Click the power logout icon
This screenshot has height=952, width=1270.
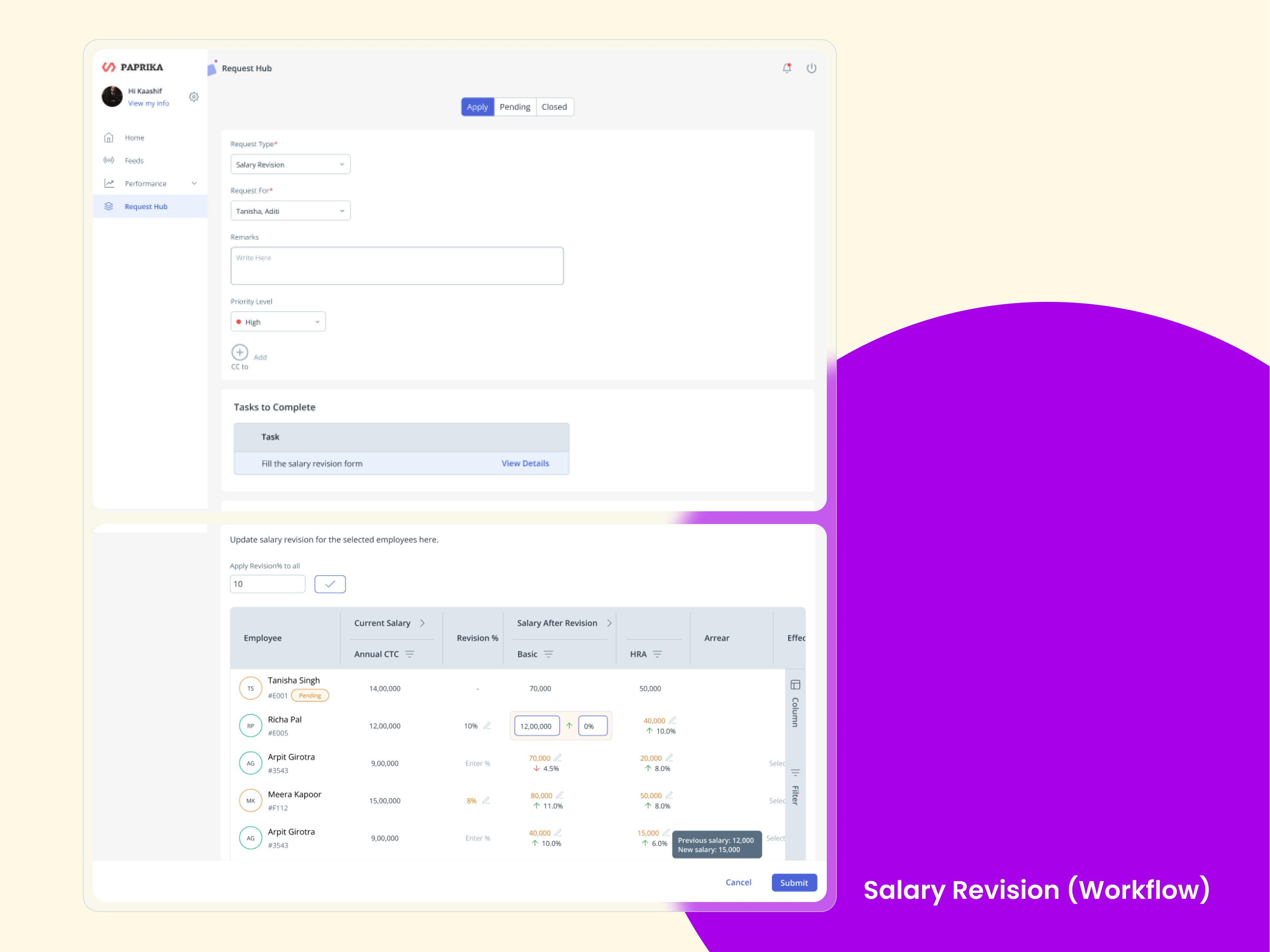point(811,68)
